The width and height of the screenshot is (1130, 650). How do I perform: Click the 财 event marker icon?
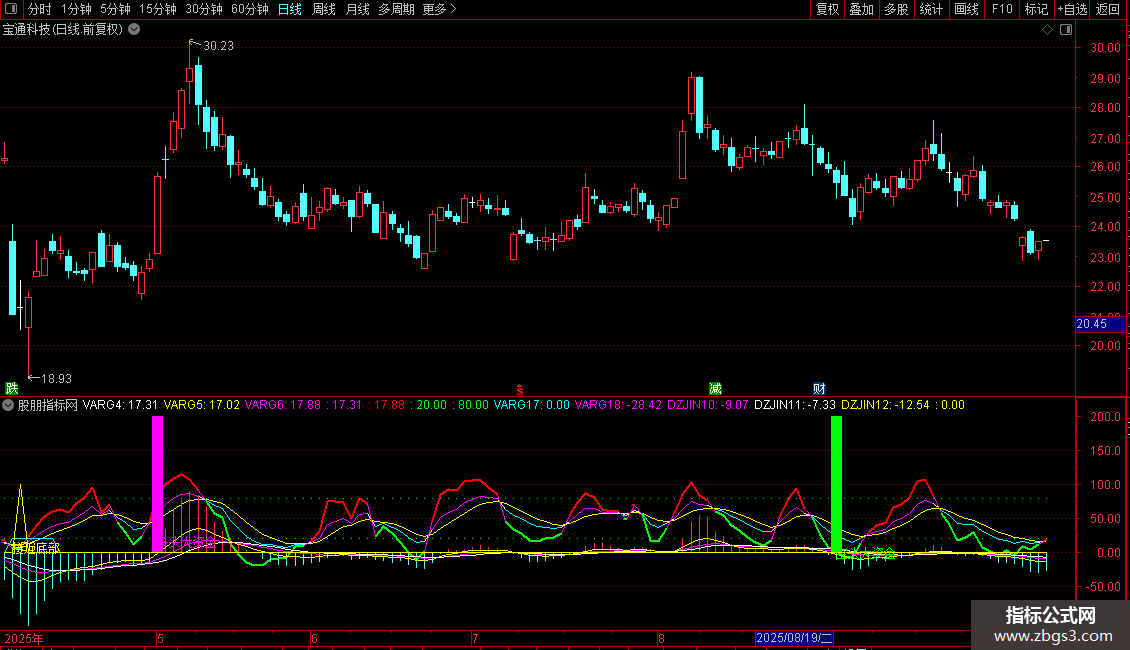click(819, 388)
